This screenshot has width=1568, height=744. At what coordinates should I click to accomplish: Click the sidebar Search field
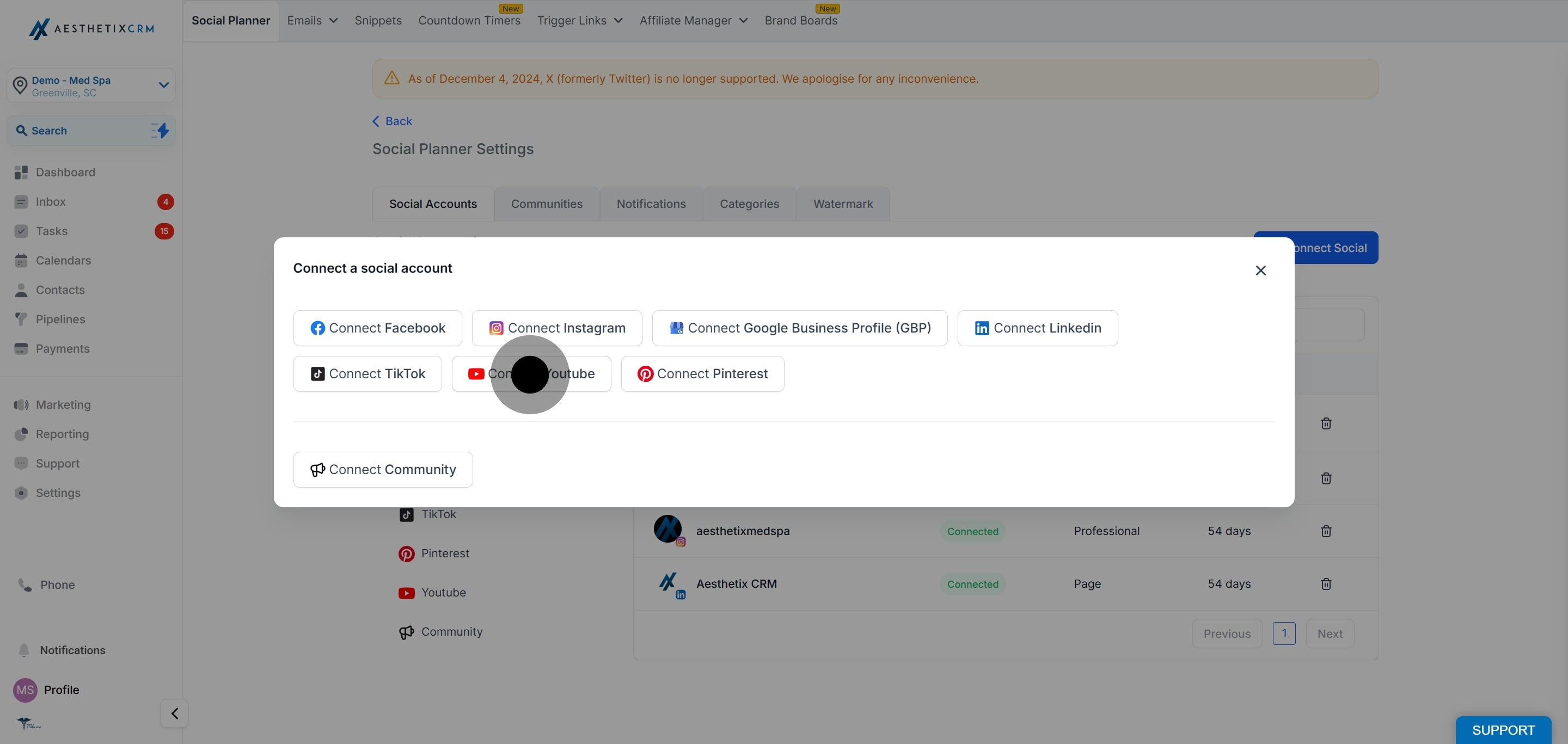coord(91,131)
